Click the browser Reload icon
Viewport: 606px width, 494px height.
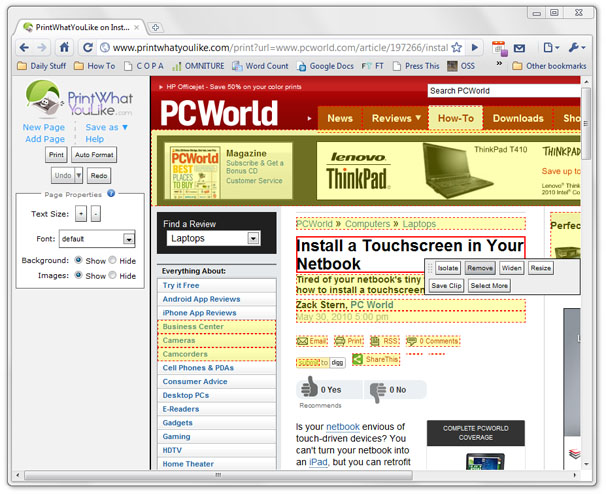click(88, 47)
